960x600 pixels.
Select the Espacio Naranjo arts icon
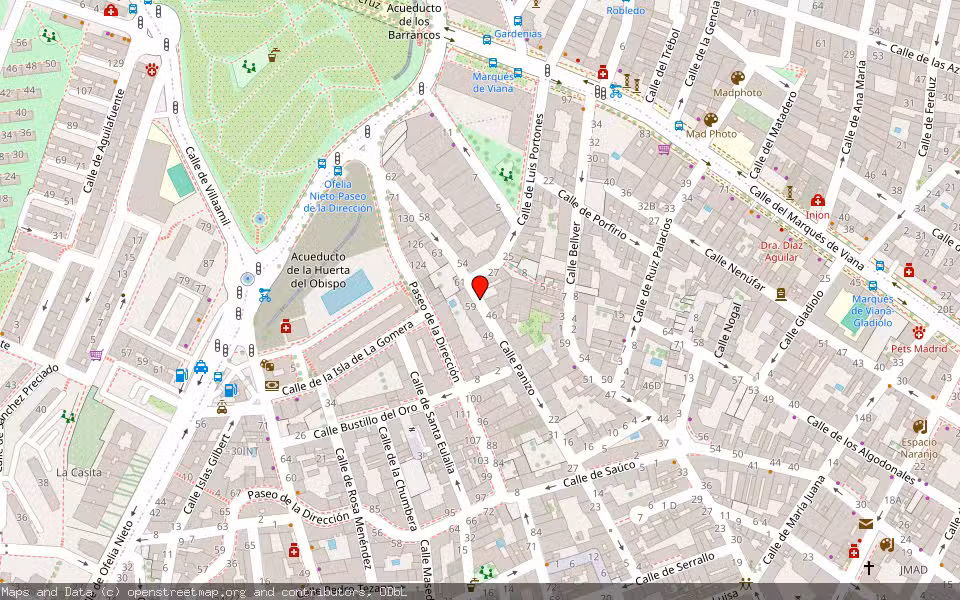pos(920,426)
